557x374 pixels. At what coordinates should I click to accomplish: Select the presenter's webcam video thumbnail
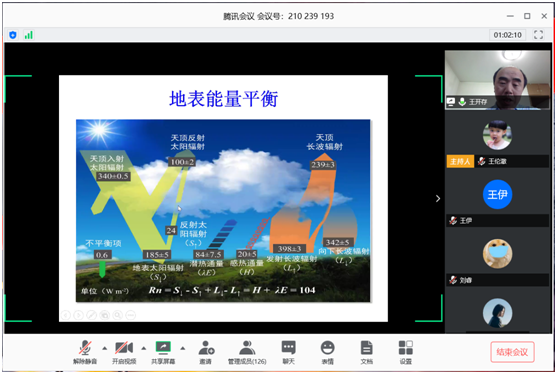[x=497, y=80]
